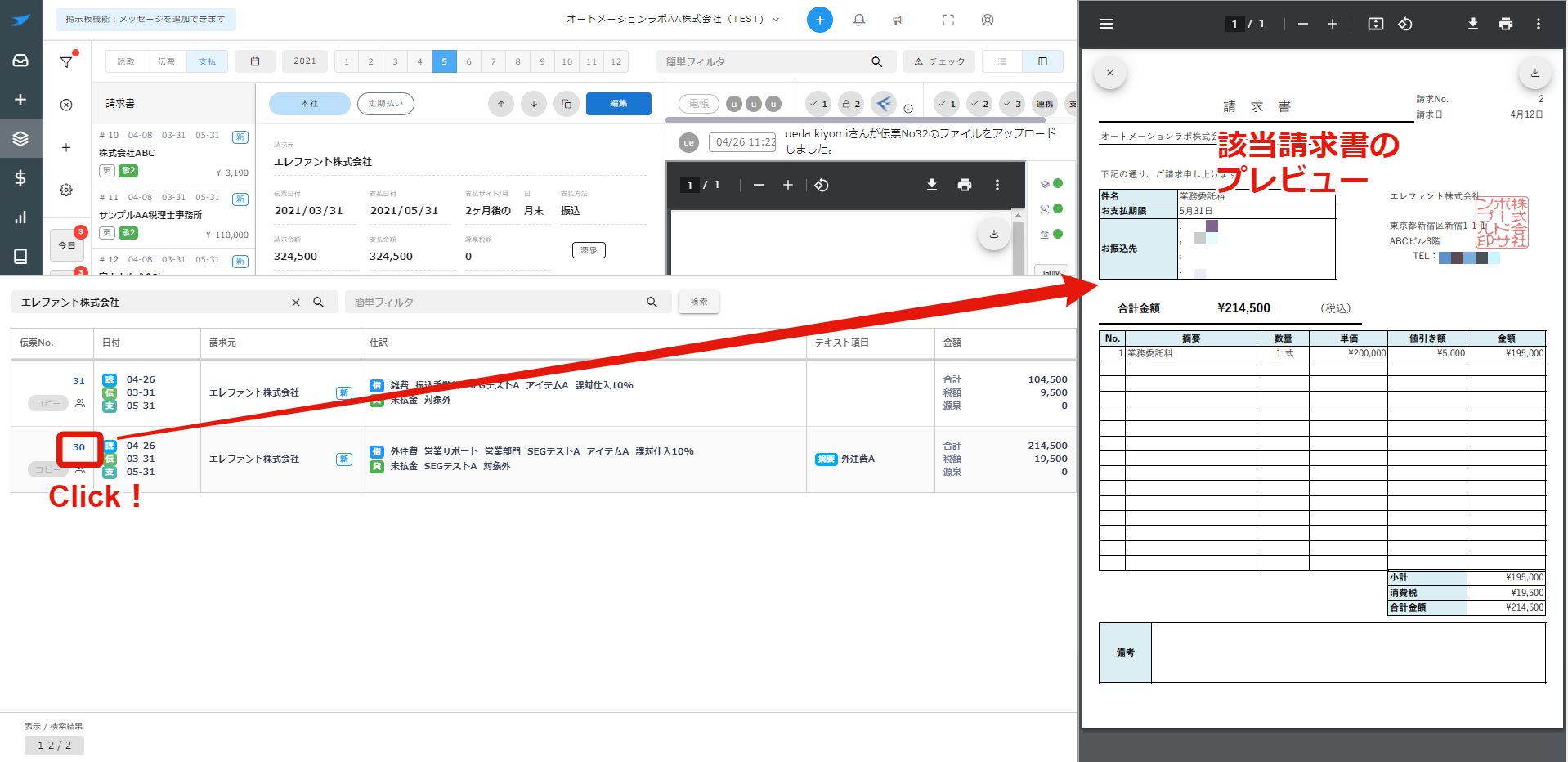This screenshot has width=1568, height=762.
Task: Toggle the 定期払い pill
Action: pos(386,104)
